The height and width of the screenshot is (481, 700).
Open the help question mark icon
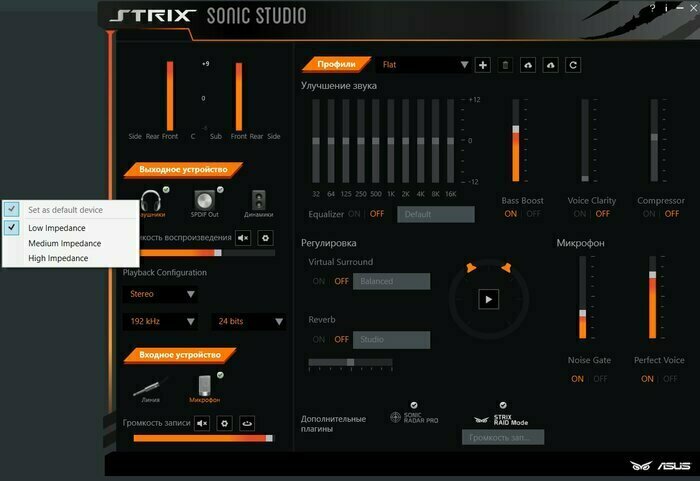pos(653,8)
